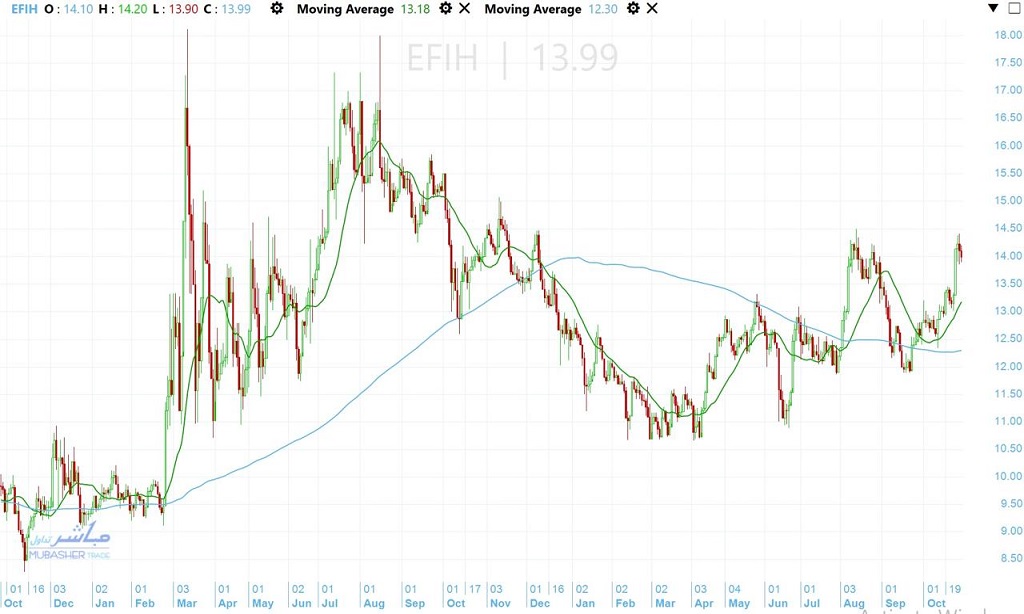Expand the top-right black triangle dropdown

992,8
